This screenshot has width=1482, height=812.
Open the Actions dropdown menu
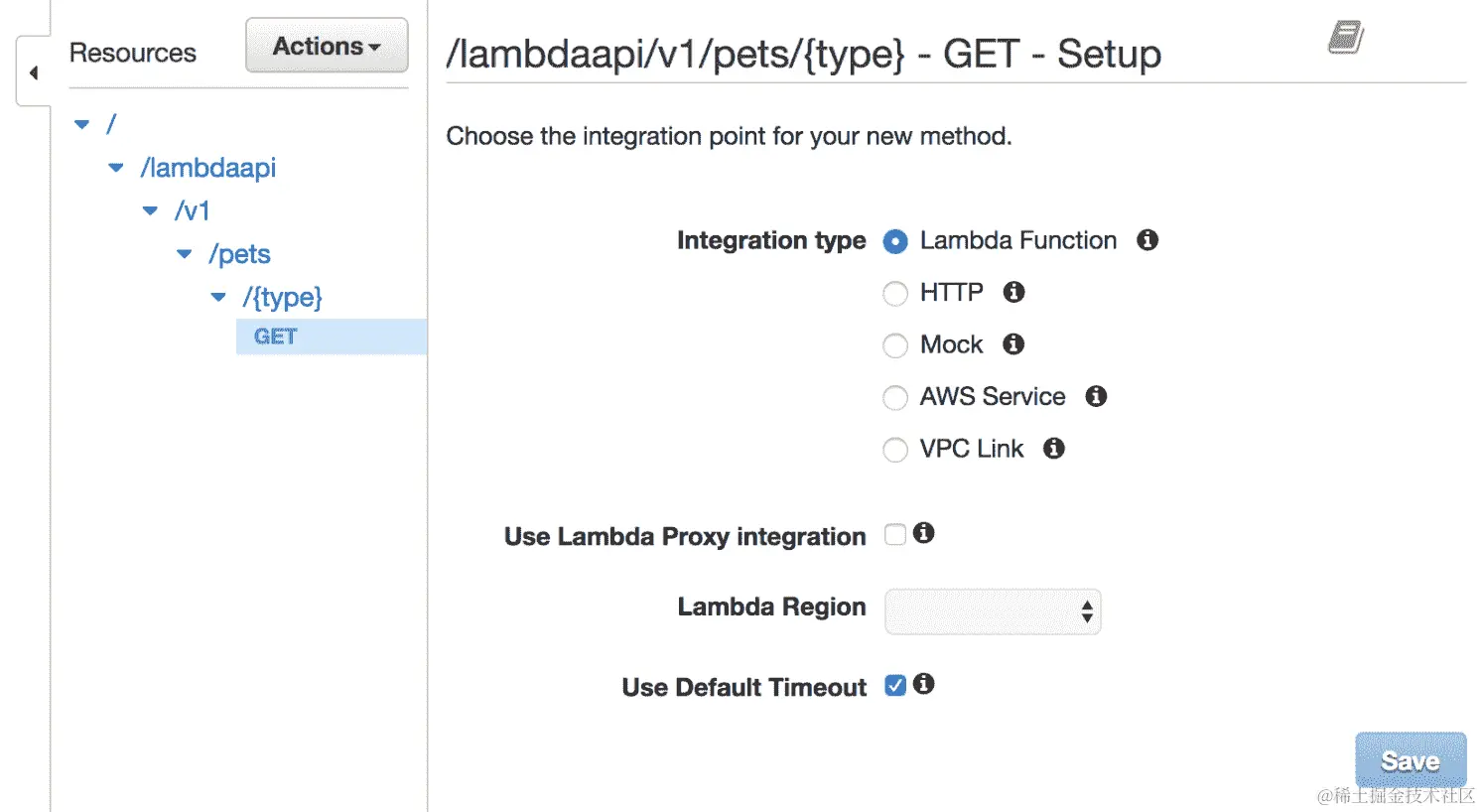(327, 46)
